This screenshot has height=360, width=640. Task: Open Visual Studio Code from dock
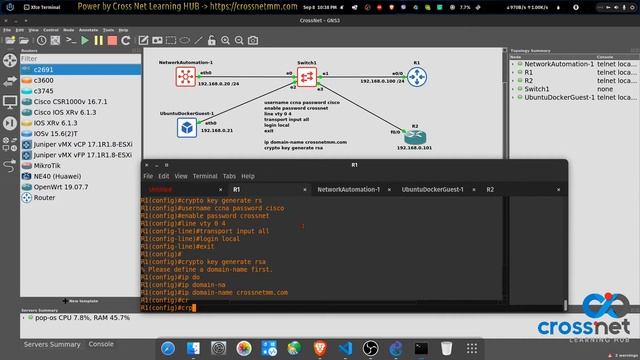345,348
